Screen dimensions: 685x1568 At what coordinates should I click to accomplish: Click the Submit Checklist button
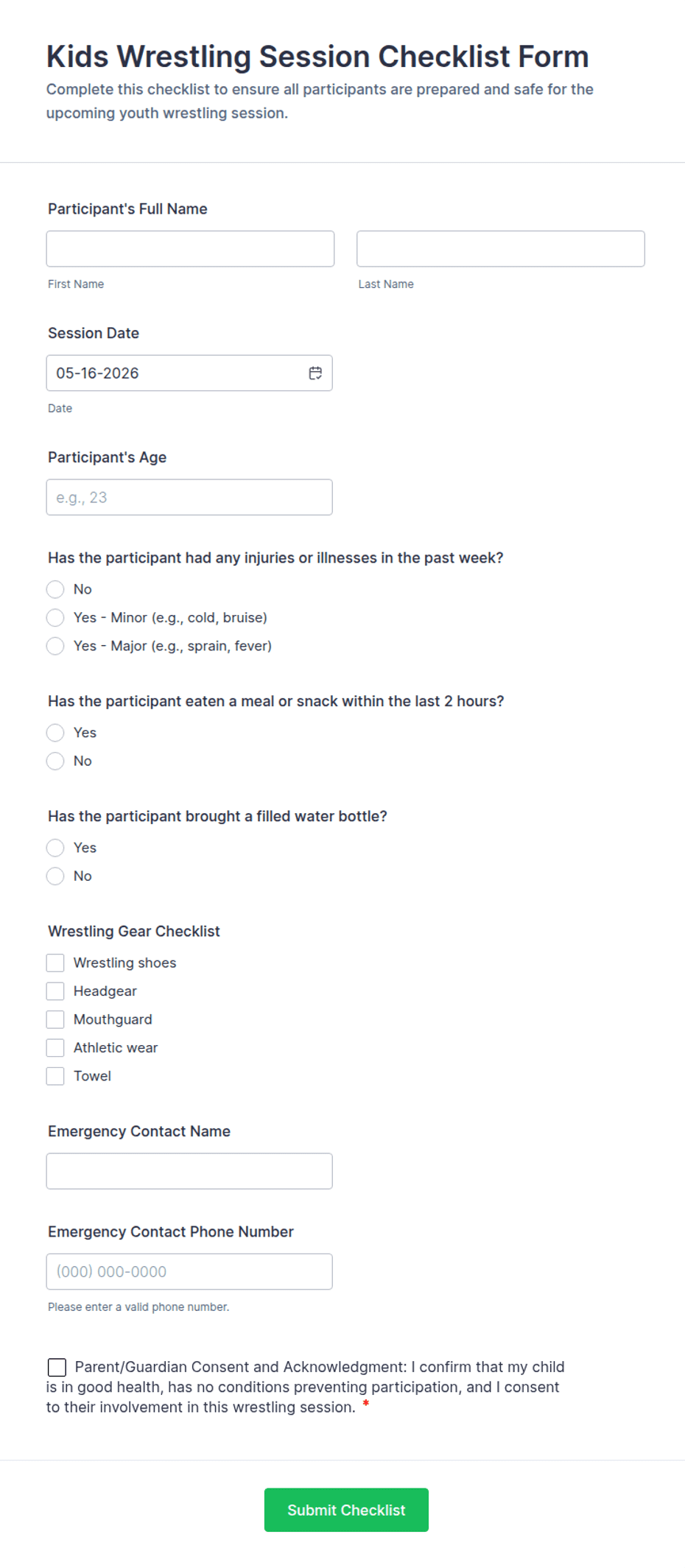click(x=346, y=1510)
